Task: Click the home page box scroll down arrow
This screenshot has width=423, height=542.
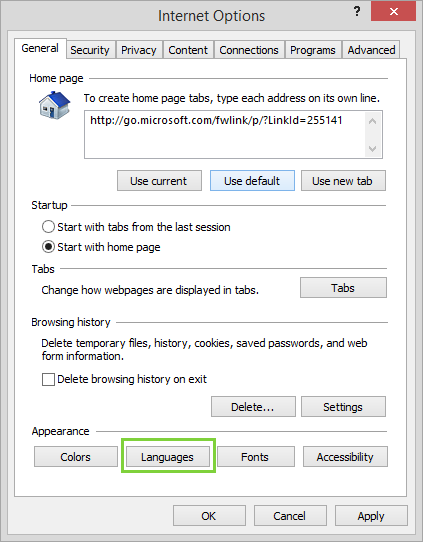Action: (x=373, y=149)
